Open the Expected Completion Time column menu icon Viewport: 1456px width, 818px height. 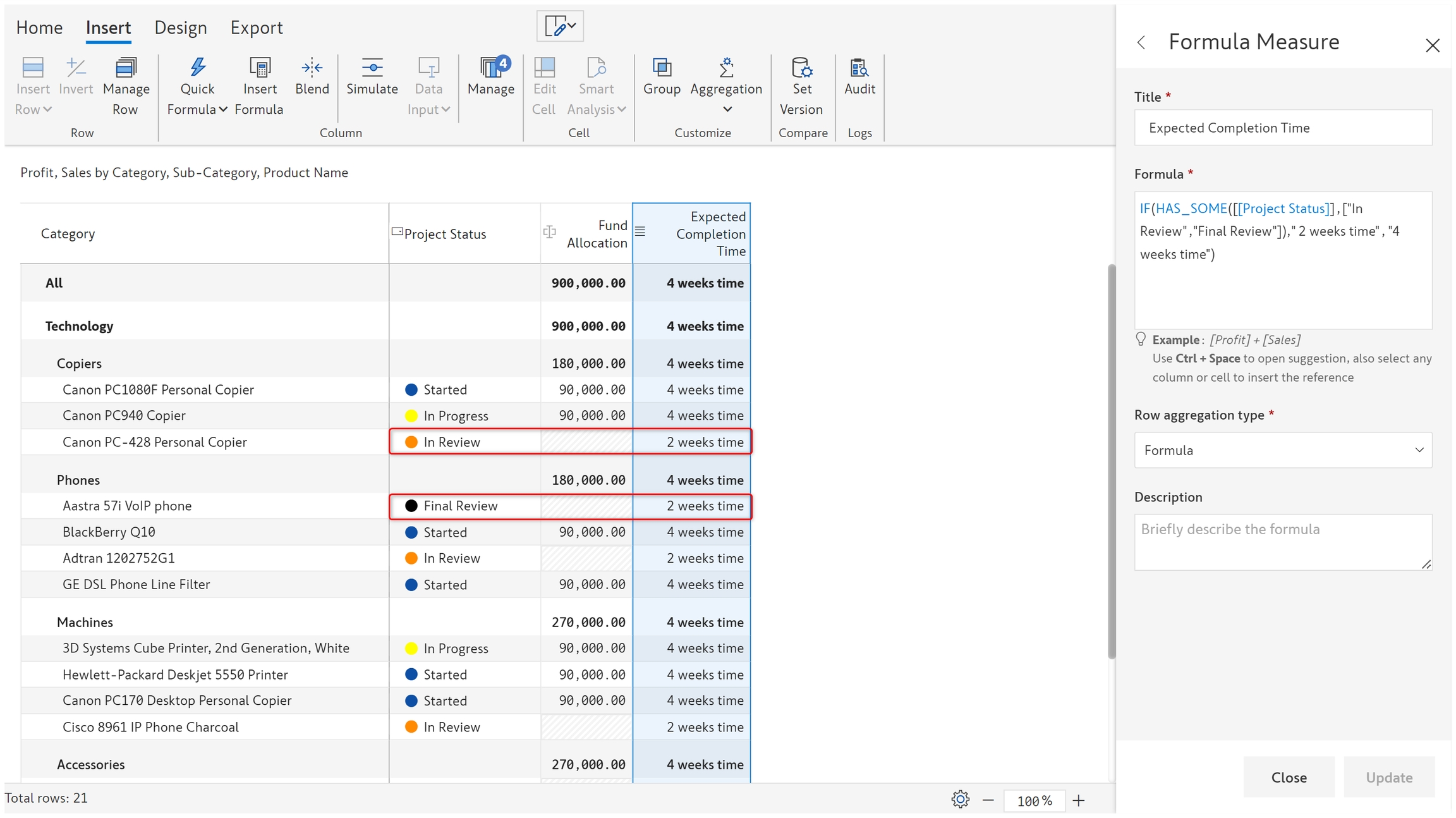(x=640, y=232)
